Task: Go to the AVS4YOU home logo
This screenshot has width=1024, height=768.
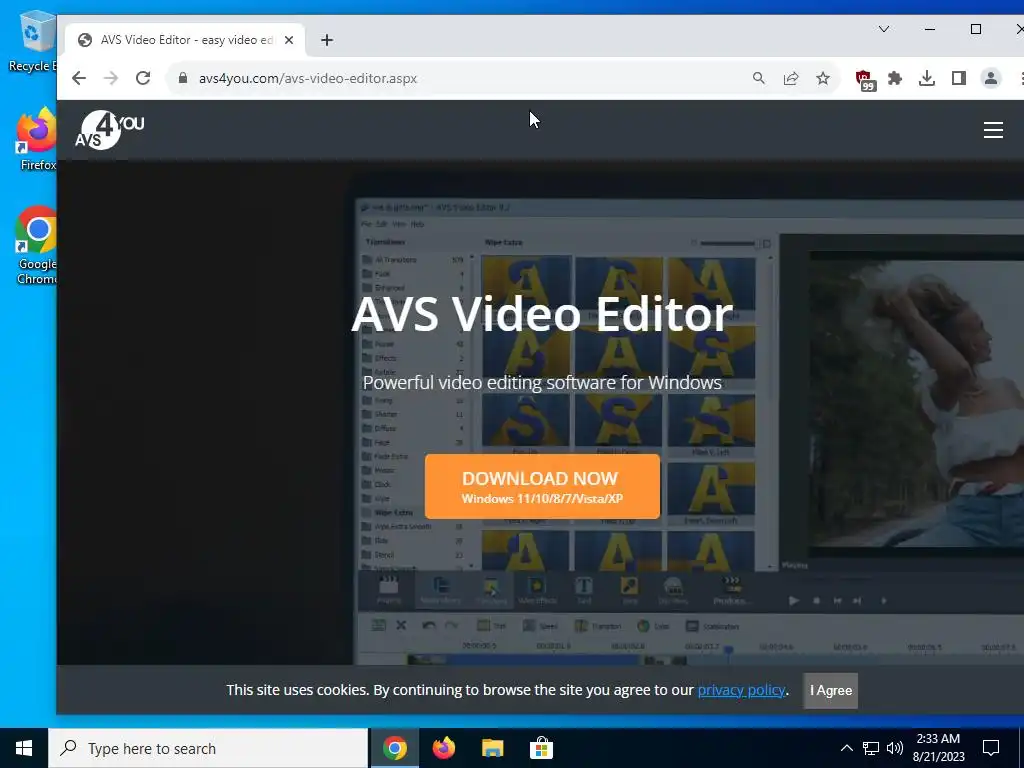Action: [x=110, y=130]
